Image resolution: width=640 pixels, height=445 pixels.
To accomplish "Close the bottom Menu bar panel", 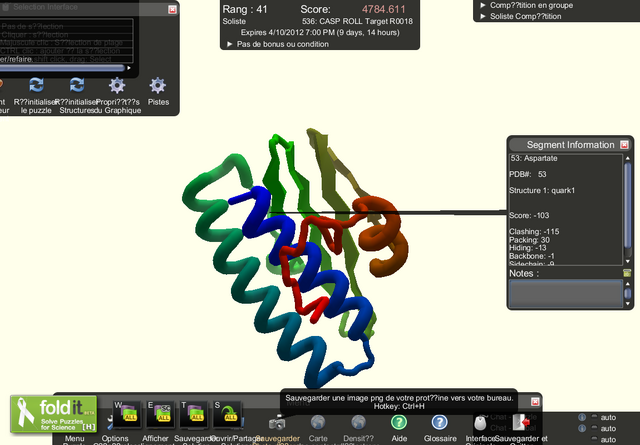I will (x=535, y=402).
